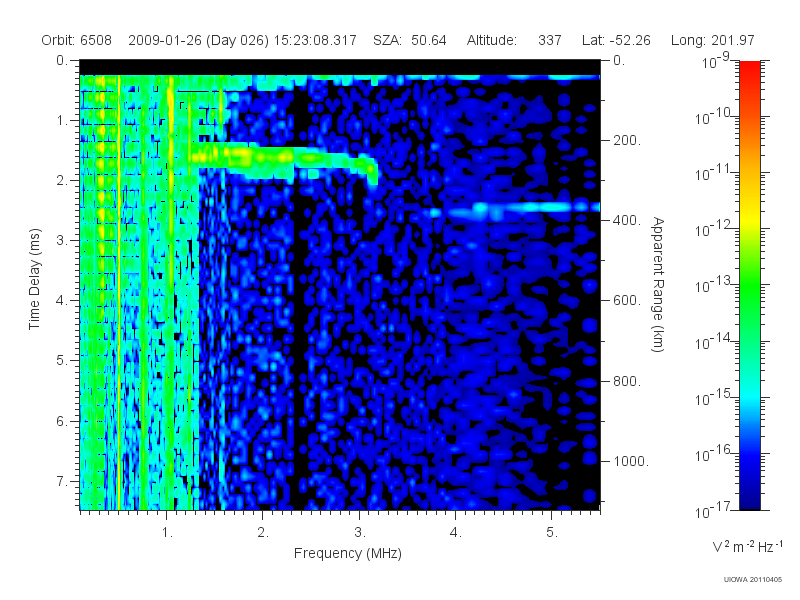Image resolution: width=800 pixels, height=600 pixels.
Task: Click the color scale bar legend
Action: pos(749,285)
